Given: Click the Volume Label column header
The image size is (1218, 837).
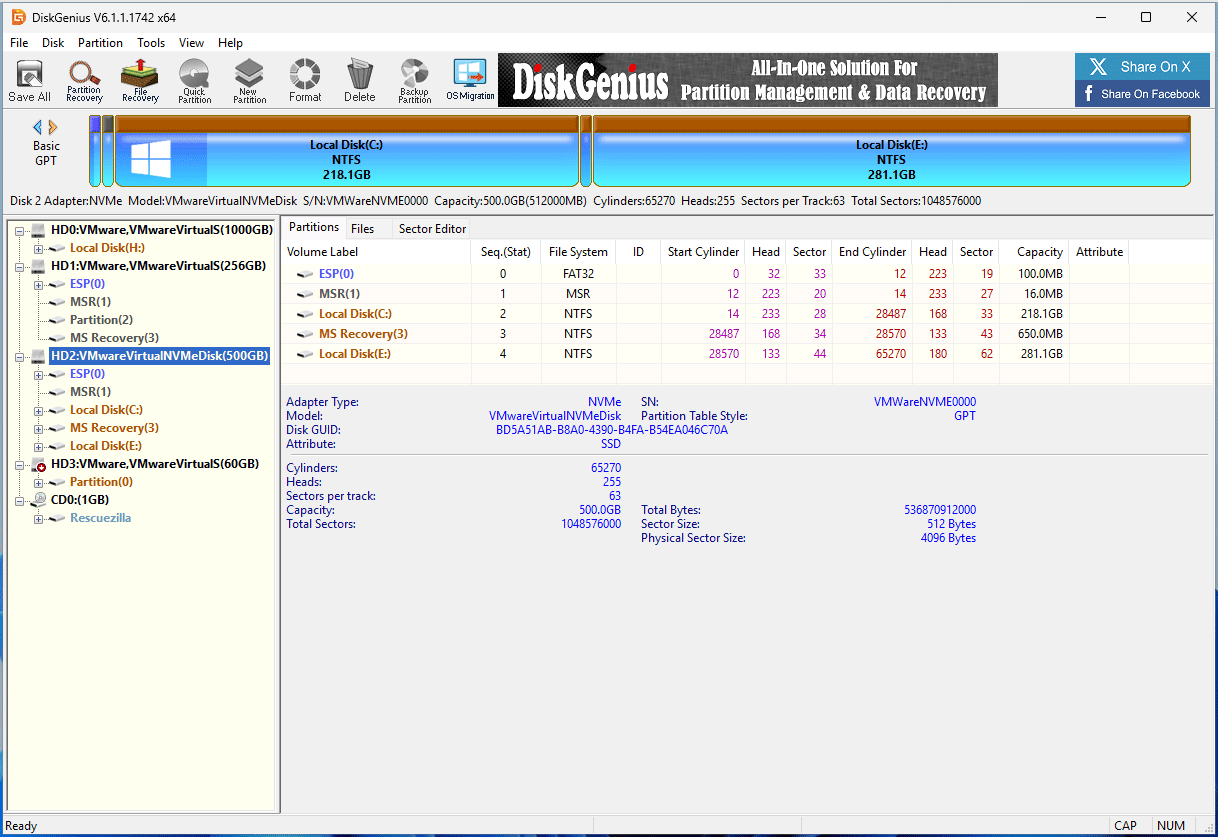Looking at the screenshot, I should (376, 252).
